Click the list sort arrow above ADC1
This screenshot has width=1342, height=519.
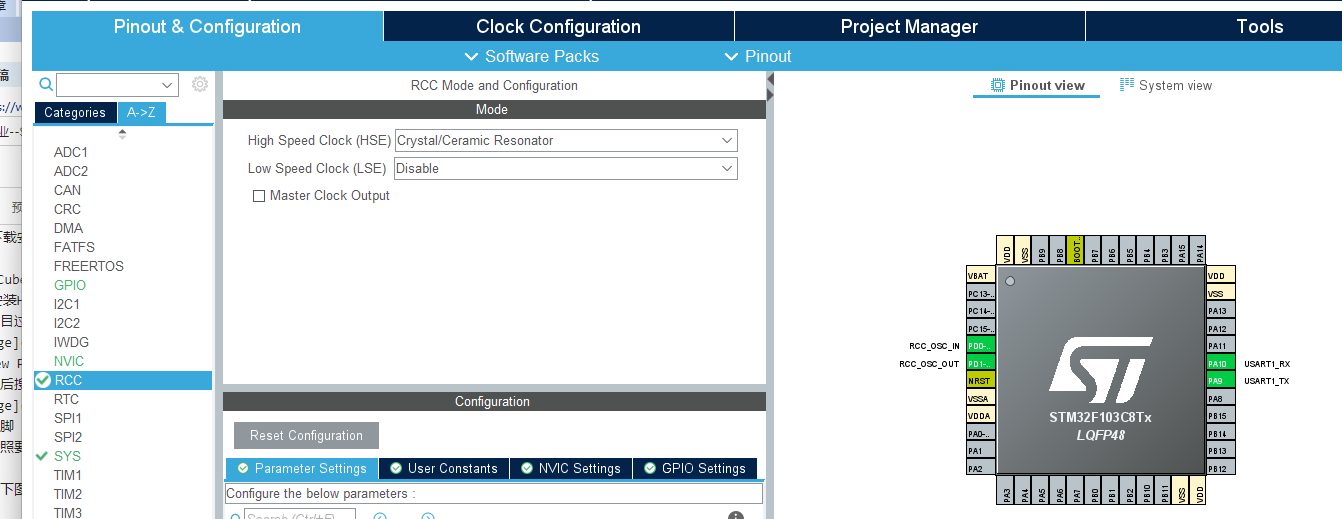click(123, 134)
